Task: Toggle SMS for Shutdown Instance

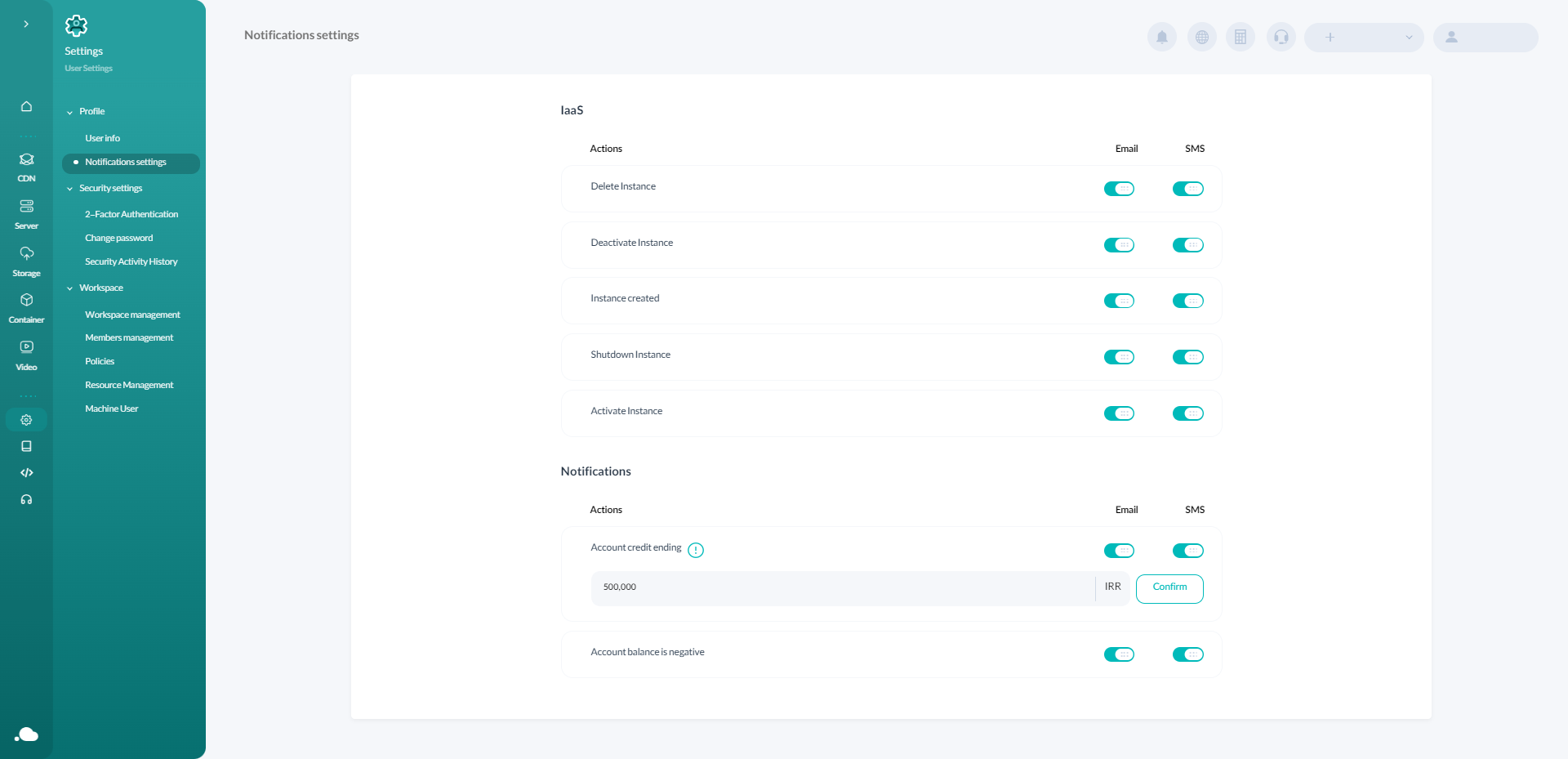Action: tap(1188, 357)
